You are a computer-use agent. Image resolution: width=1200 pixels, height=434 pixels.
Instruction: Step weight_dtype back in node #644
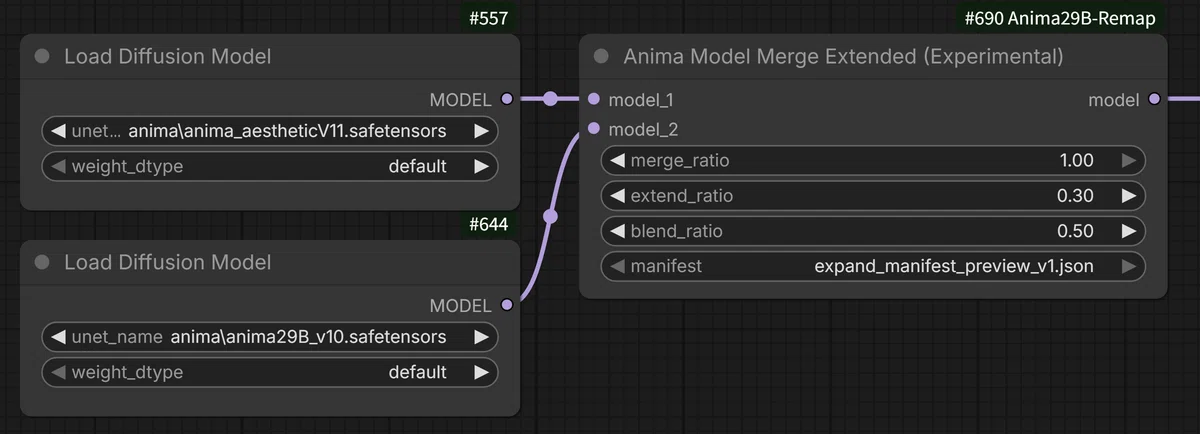pos(58,372)
